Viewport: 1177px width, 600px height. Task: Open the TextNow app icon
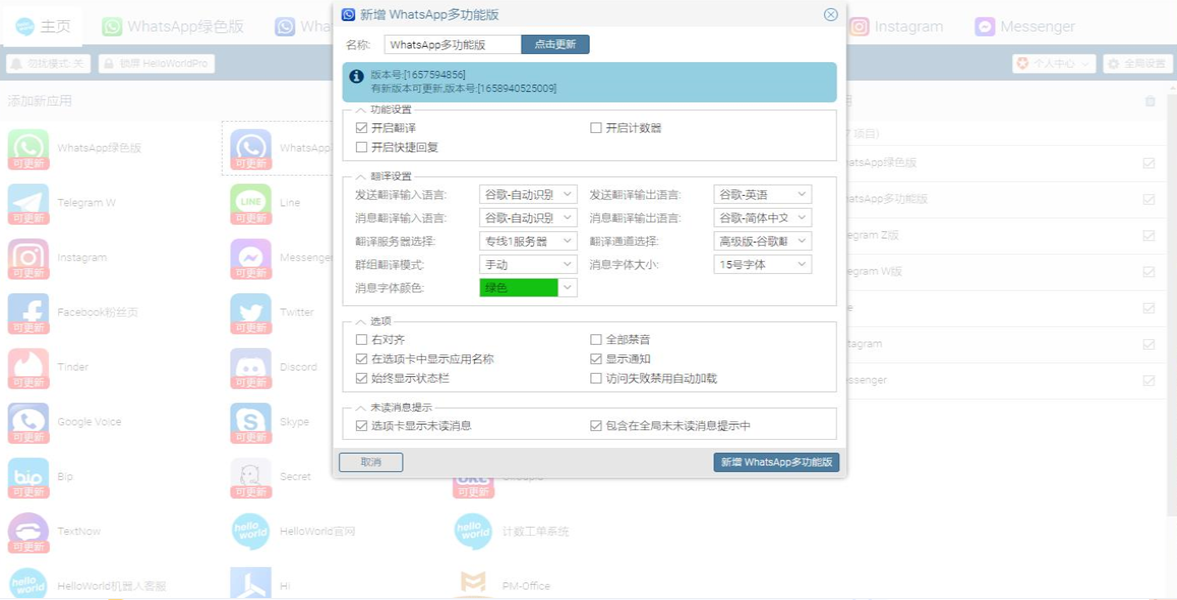pyautogui.click(x=27, y=531)
